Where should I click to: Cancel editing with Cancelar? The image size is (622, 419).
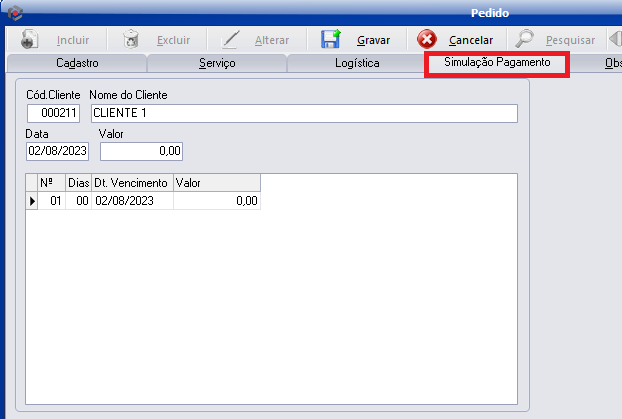pyautogui.click(x=471, y=40)
